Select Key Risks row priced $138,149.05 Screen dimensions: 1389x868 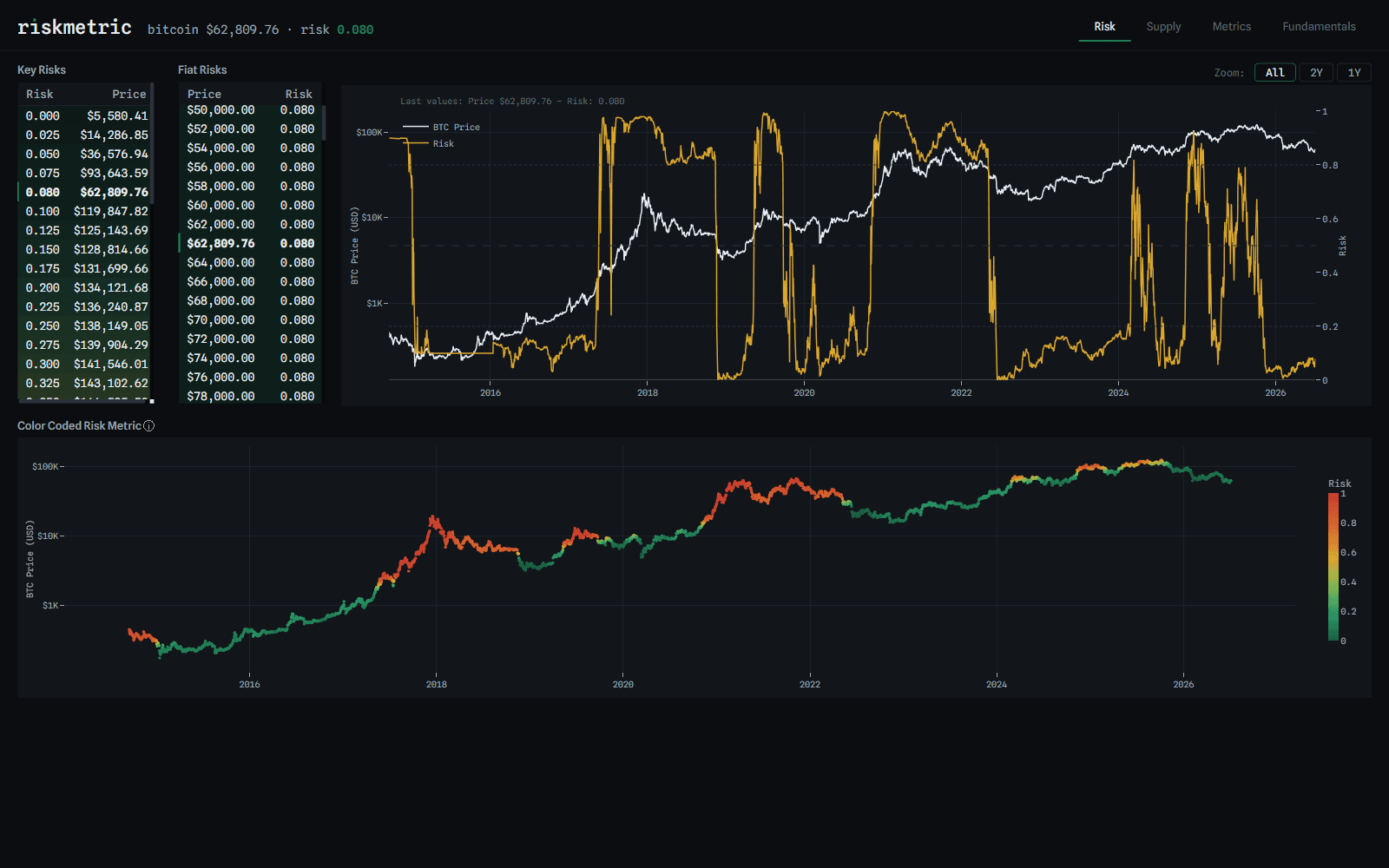[86, 325]
